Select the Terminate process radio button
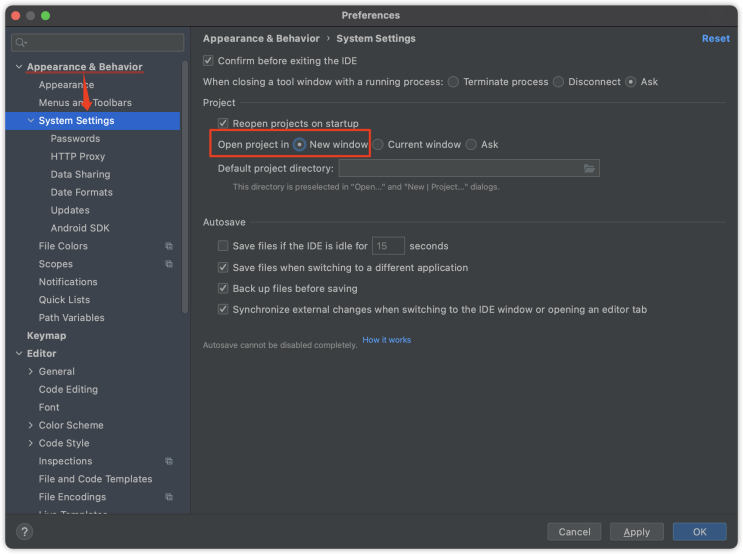The image size is (743, 554). pyautogui.click(x=453, y=82)
